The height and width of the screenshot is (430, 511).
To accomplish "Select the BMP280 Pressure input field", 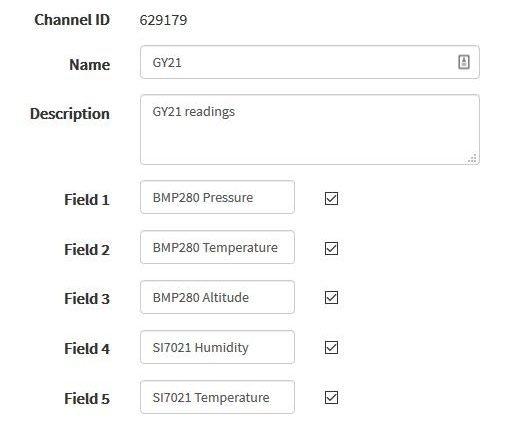I will coord(217,197).
